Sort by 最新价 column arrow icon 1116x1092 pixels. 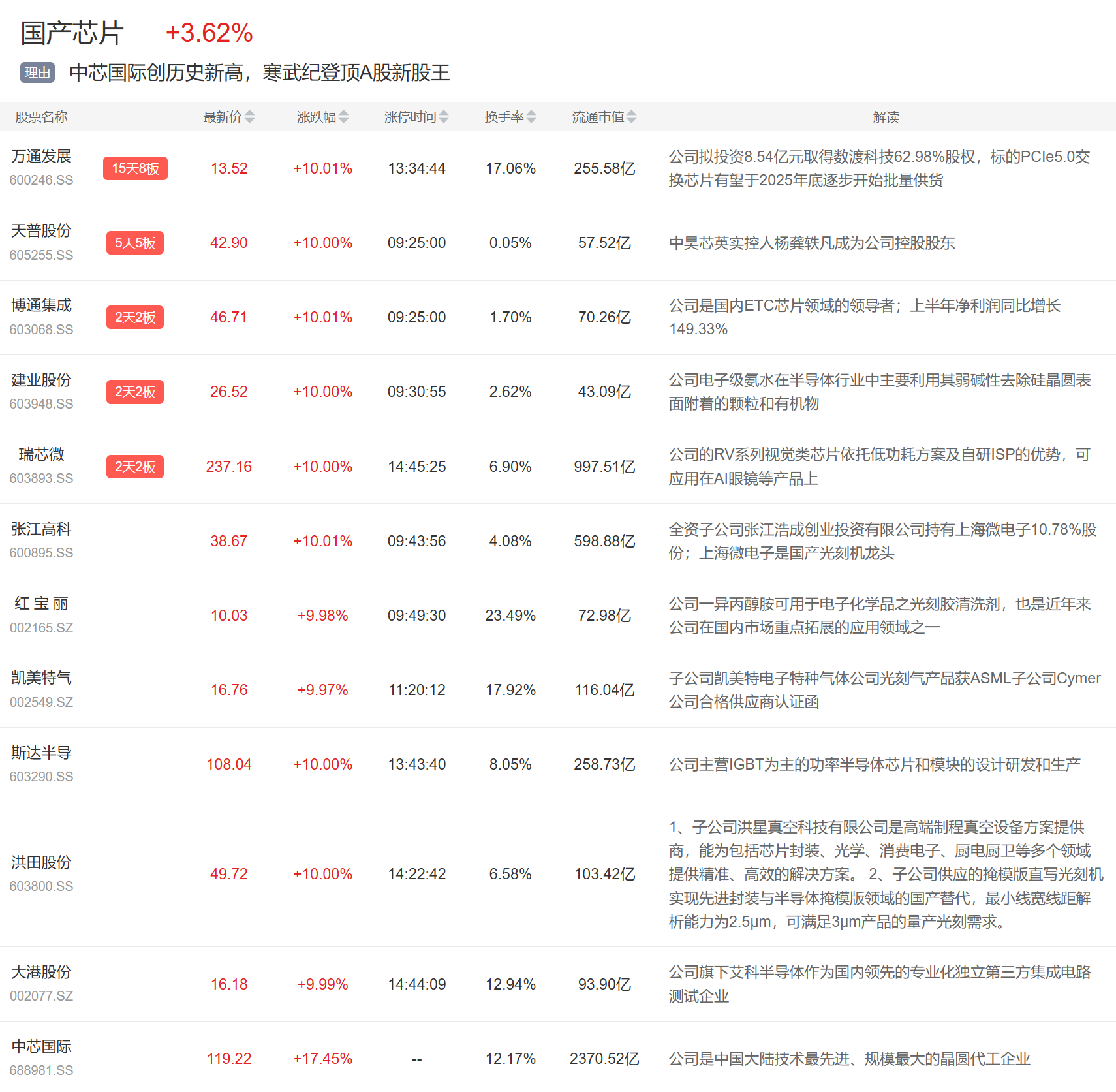[249, 117]
